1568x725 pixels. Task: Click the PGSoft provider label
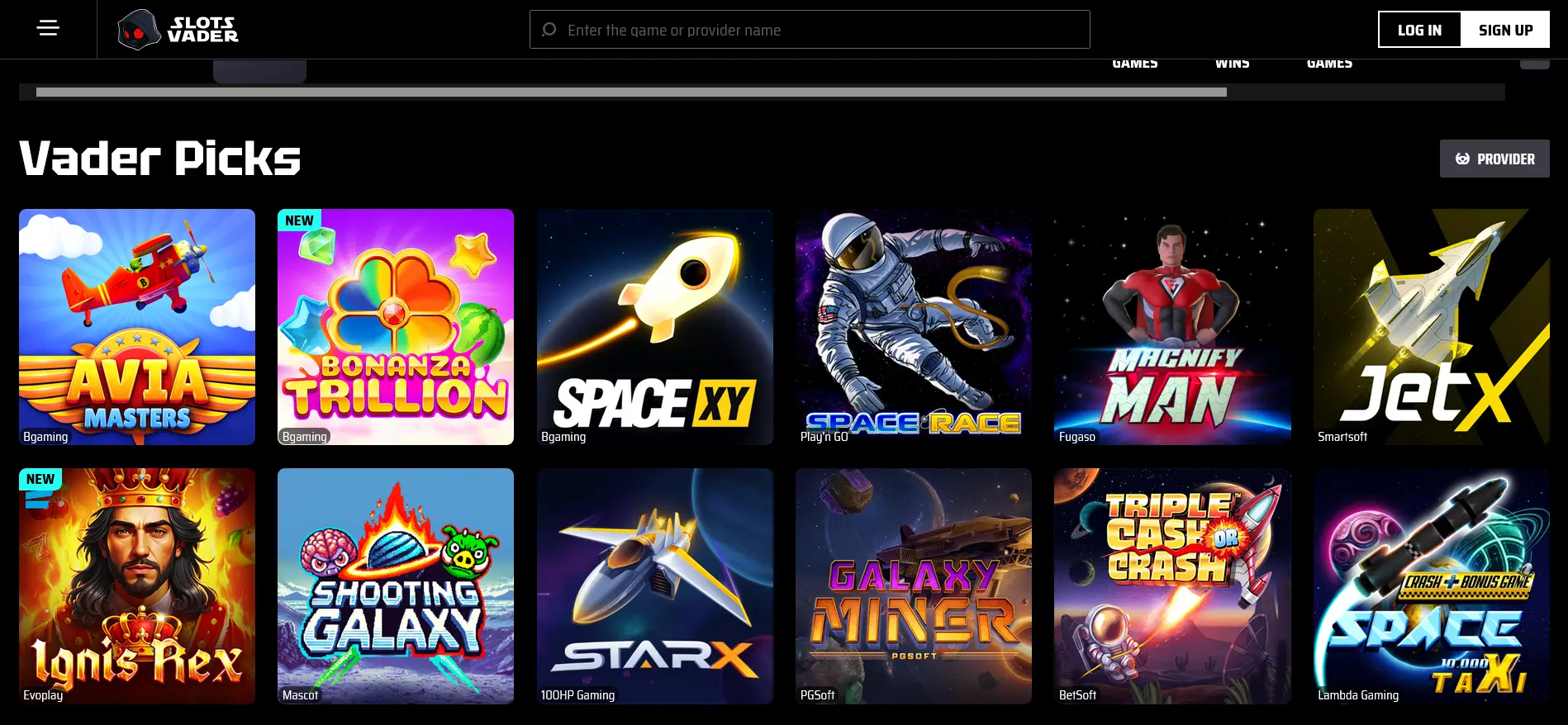point(818,695)
